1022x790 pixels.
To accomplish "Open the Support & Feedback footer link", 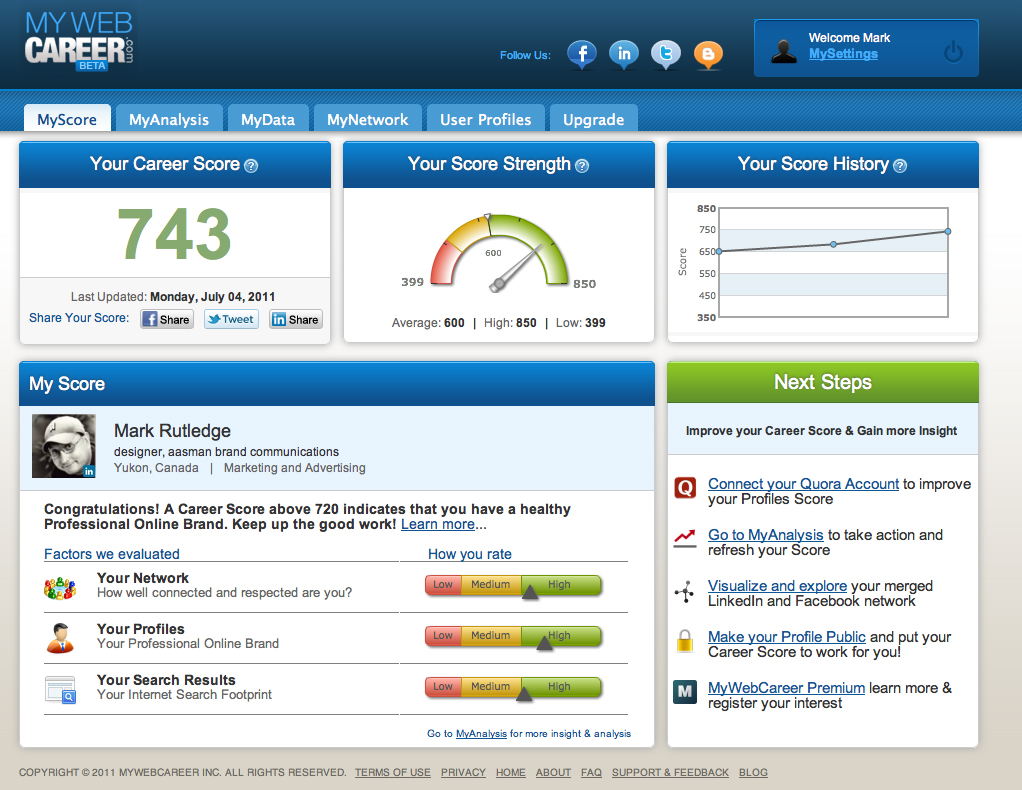I will pyautogui.click(x=670, y=772).
